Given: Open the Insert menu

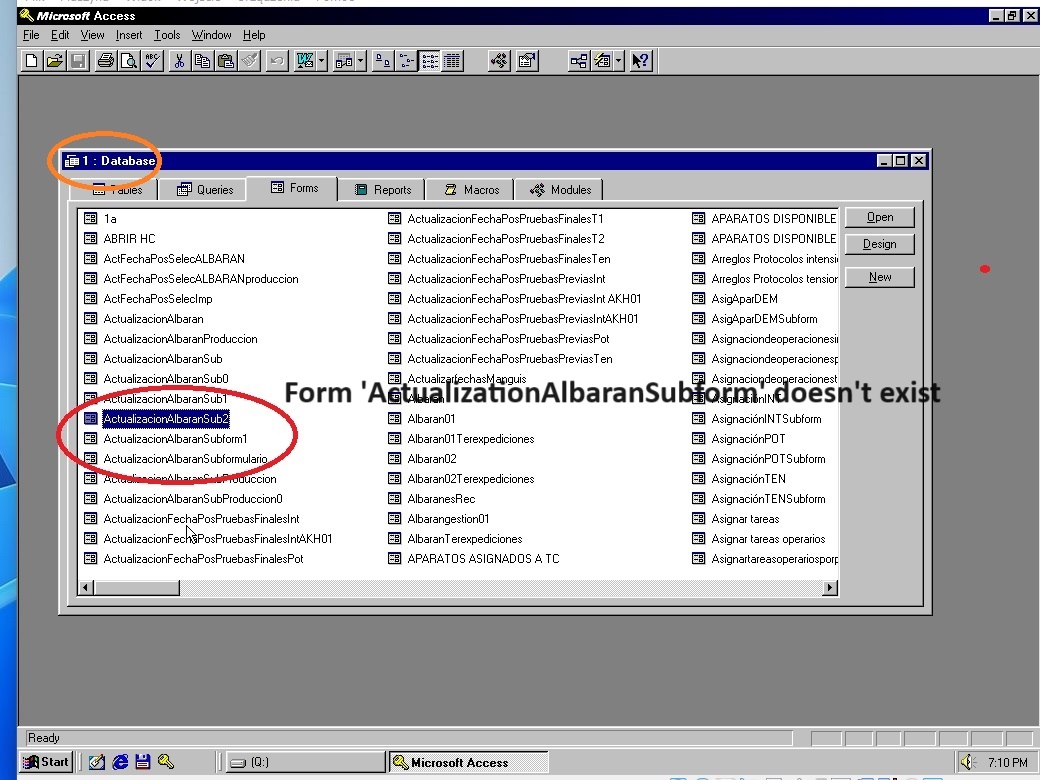Looking at the screenshot, I should (x=129, y=35).
